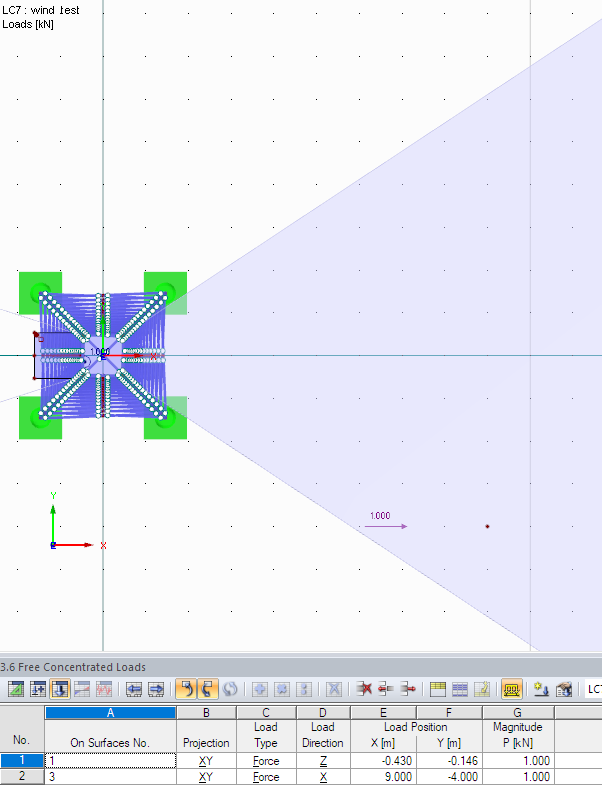Click magnitude 1.000 in row 1
Viewport: 602px width, 785px height.
click(x=518, y=761)
